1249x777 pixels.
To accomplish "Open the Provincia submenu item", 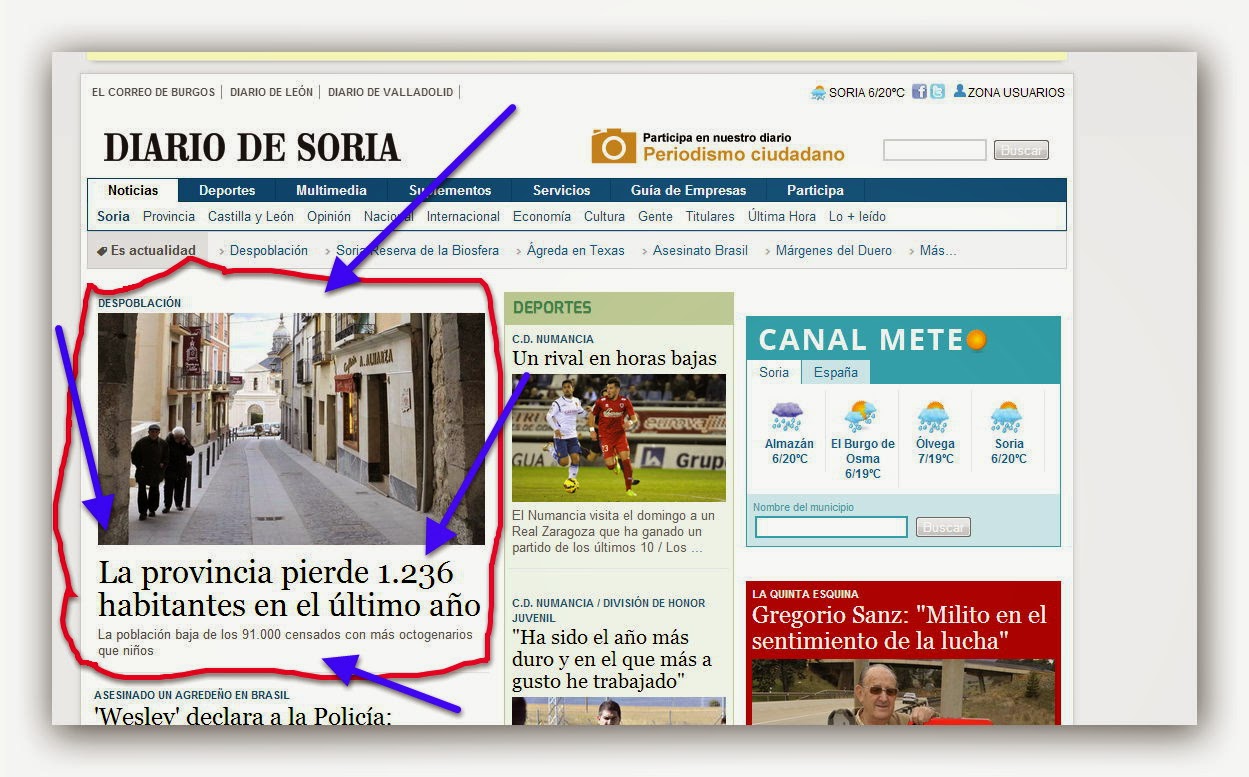I will [x=169, y=216].
